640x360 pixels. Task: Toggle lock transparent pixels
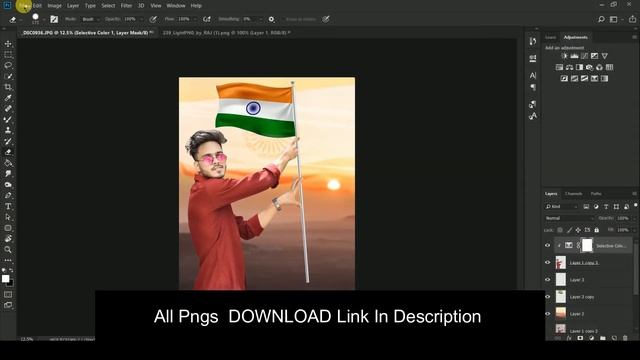click(560, 230)
